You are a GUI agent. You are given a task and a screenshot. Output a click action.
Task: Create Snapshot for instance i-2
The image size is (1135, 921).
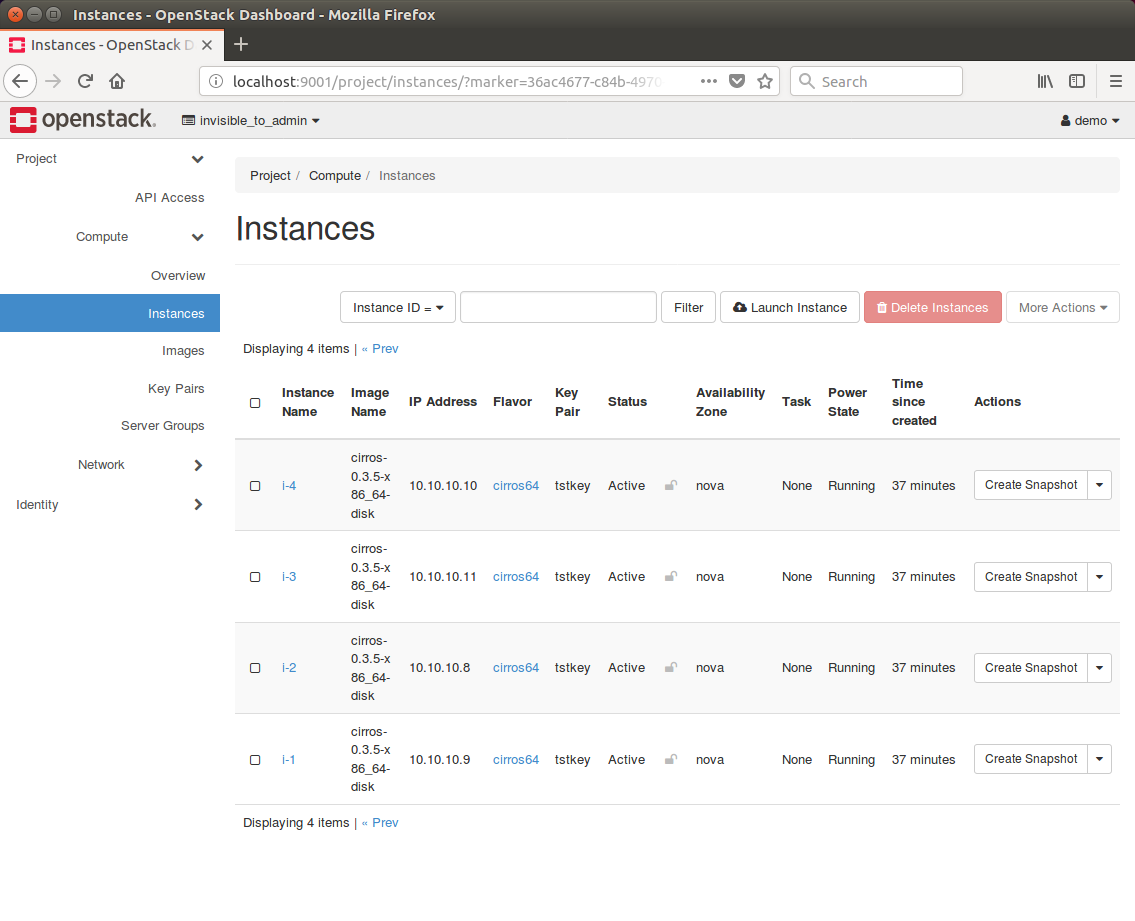pos(1031,668)
